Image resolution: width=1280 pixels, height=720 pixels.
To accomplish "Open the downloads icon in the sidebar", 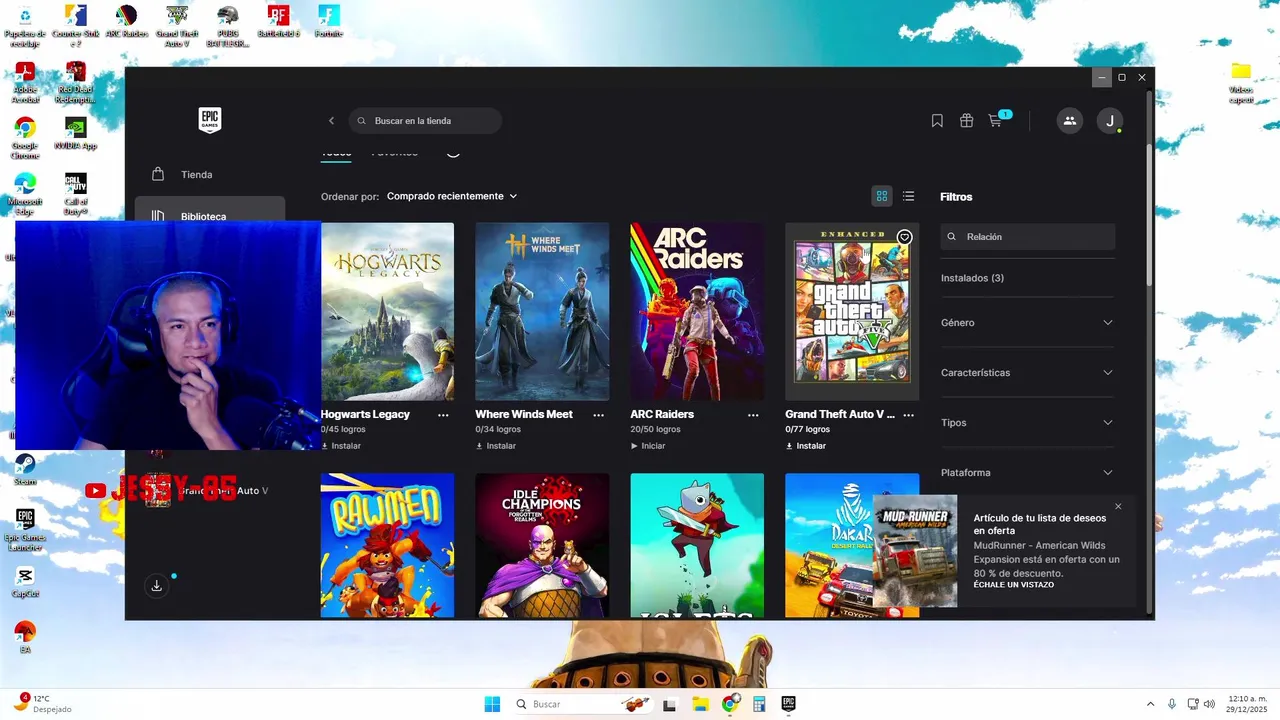I will (x=157, y=586).
